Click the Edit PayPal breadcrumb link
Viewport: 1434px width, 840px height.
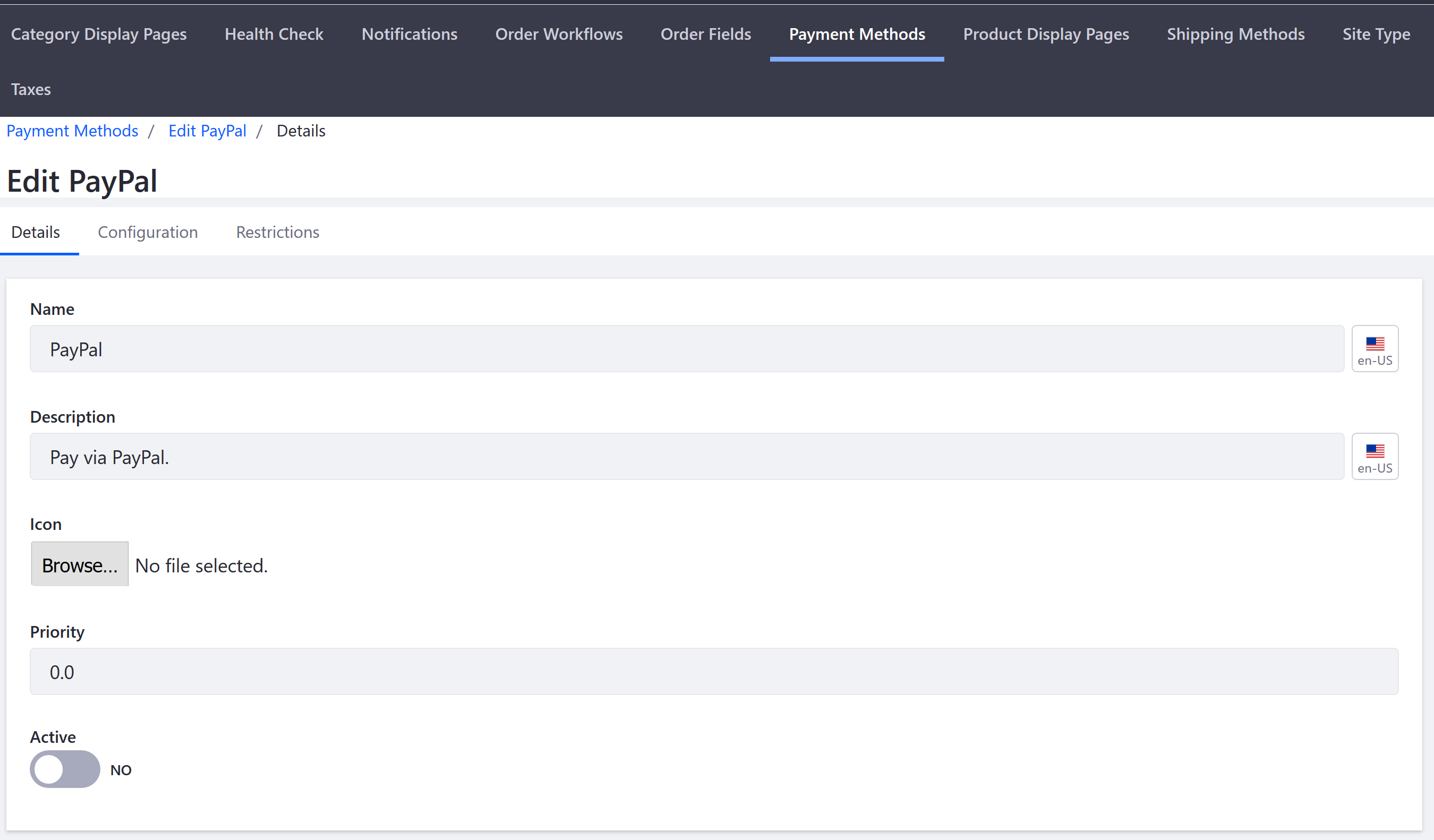pyautogui.click(x=207, y=131)
